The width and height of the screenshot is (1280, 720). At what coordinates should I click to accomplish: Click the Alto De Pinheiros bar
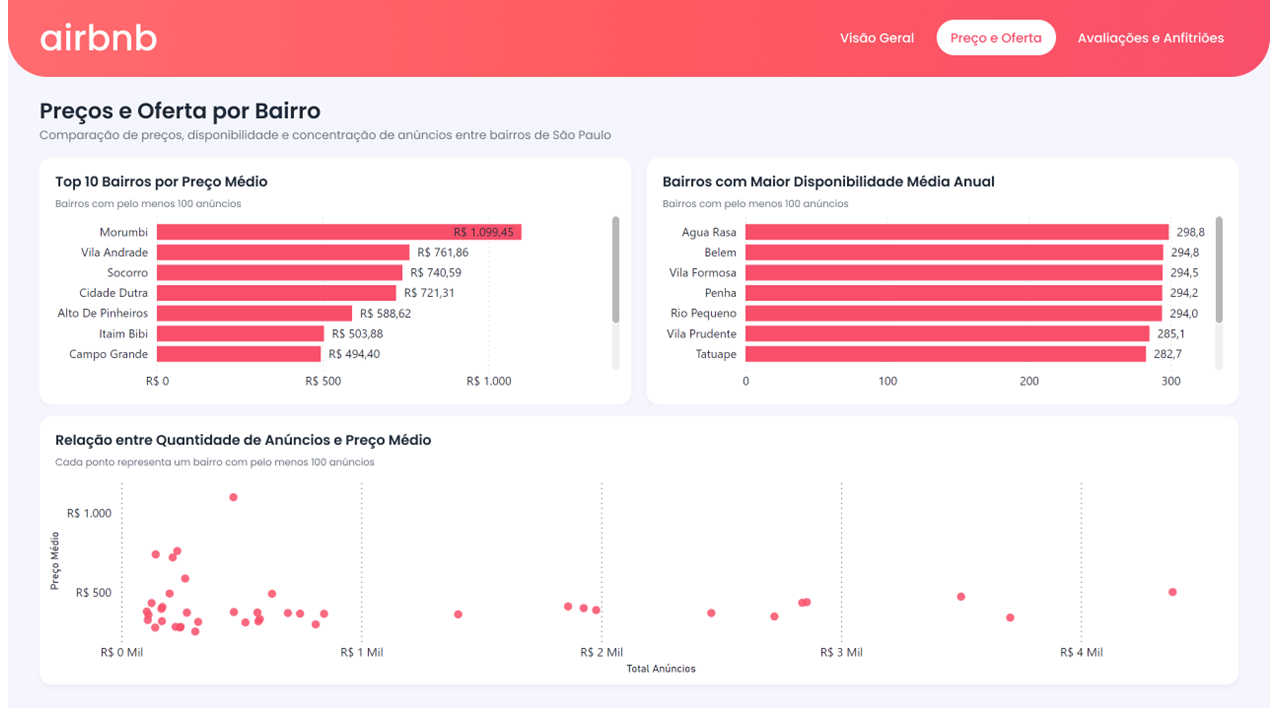254,313
